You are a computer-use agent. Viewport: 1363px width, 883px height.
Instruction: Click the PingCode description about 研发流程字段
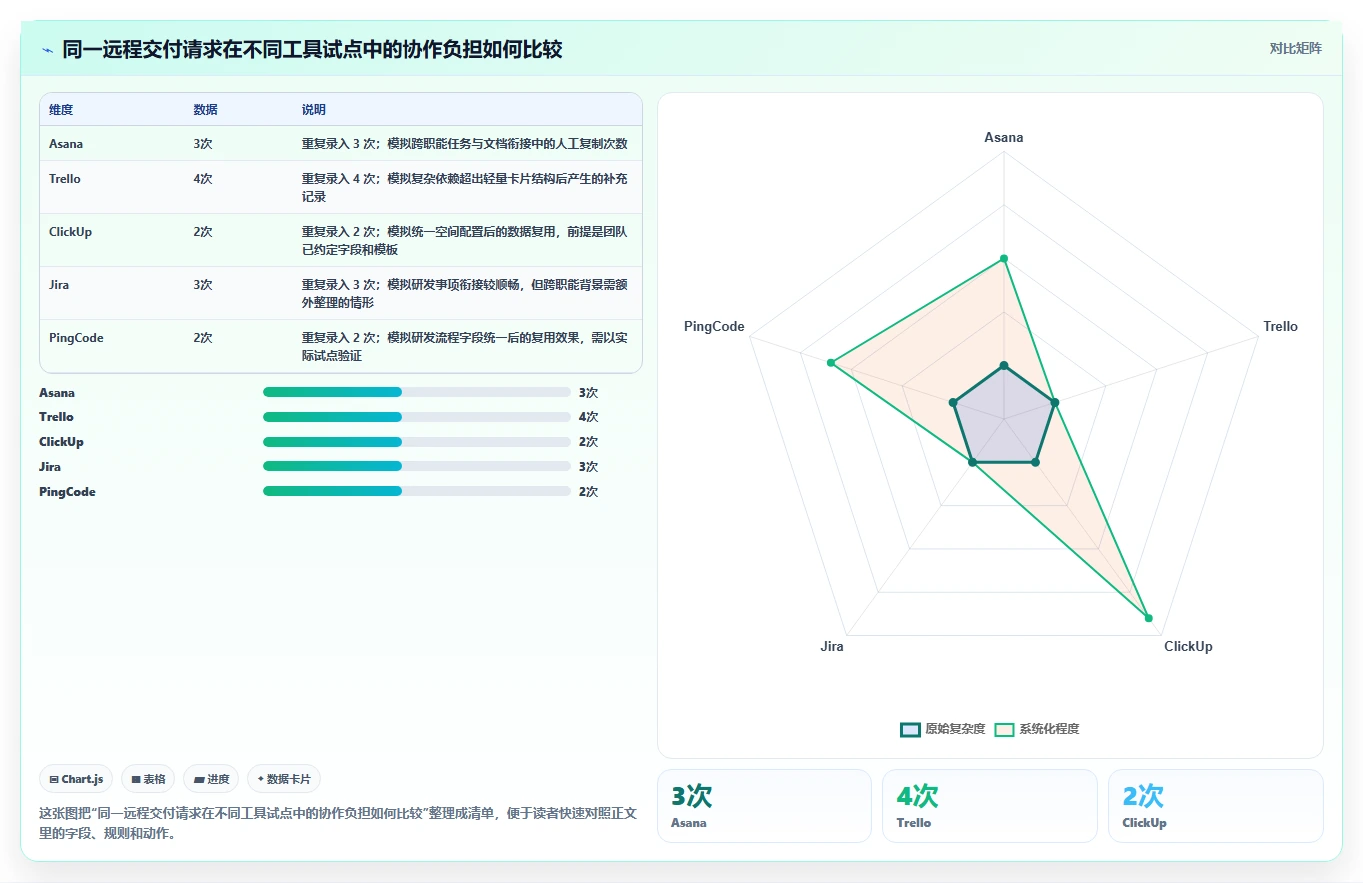(465, 347)
